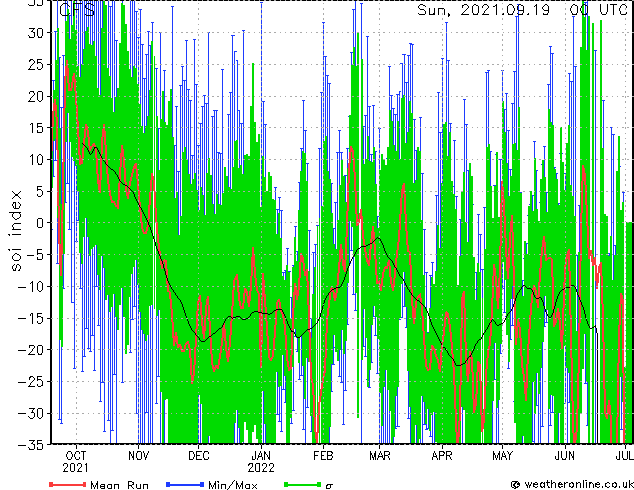
Task: Click the '-25' y-axis tick value
Action: point(31,381)
